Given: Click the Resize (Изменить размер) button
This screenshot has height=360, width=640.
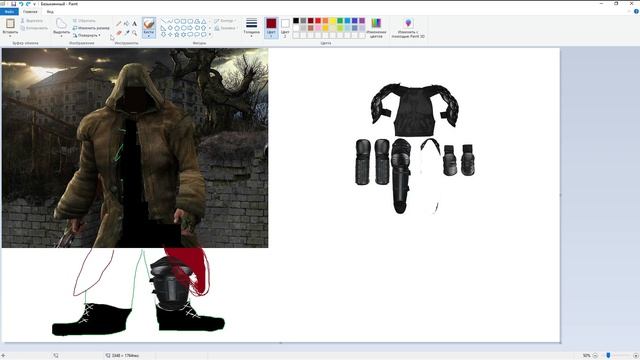Looking at the screenshot, I should click(91, 28).
